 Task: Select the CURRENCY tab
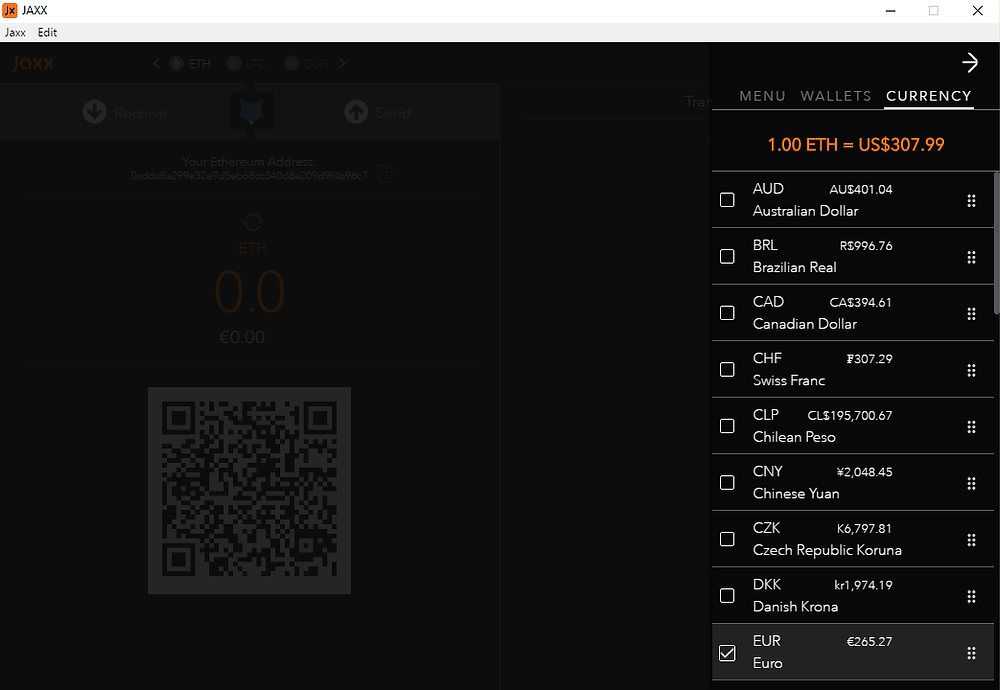coord(929,96)
